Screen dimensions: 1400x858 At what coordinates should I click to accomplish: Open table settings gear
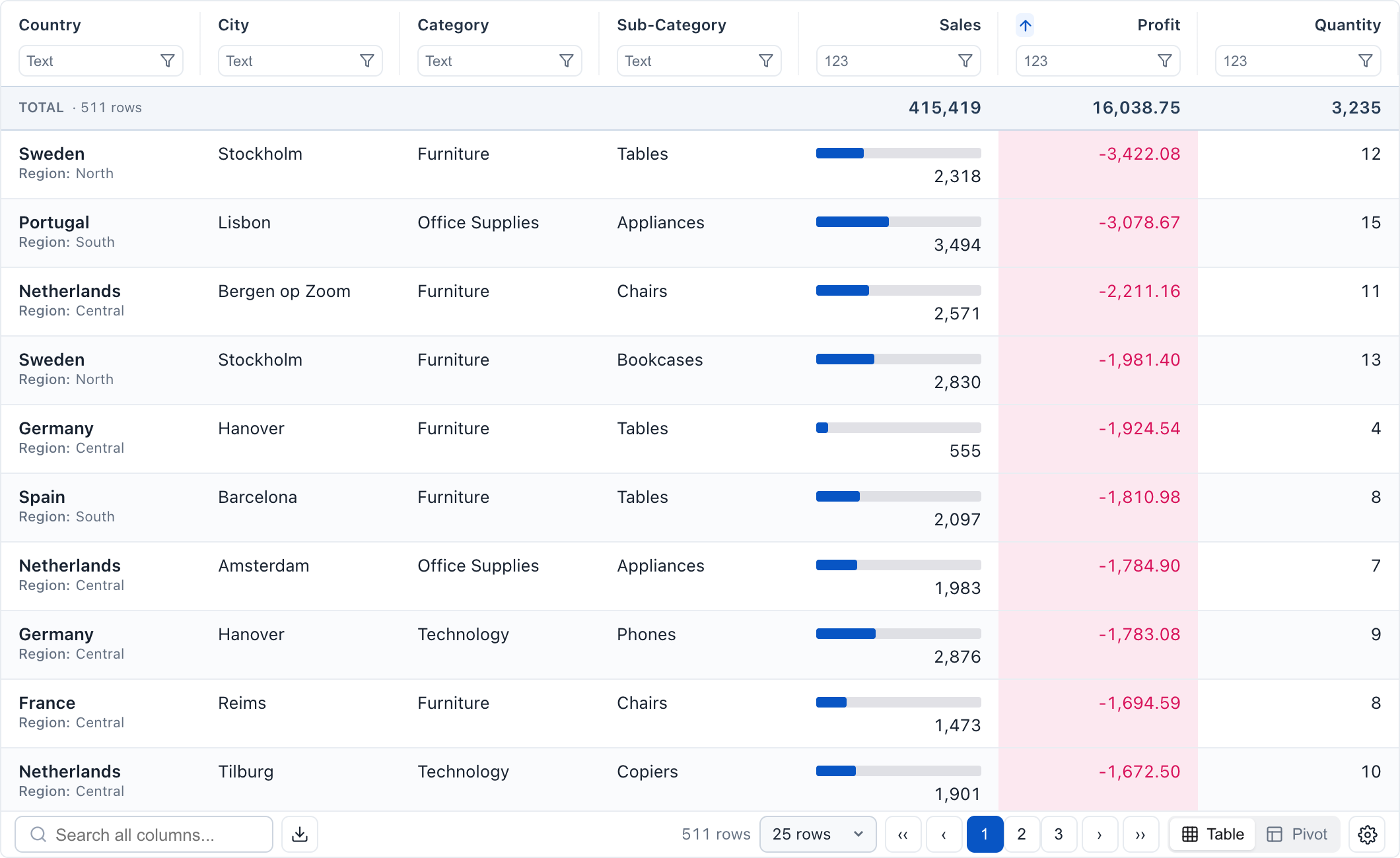pyautogui.click(x=1367, y=834)
